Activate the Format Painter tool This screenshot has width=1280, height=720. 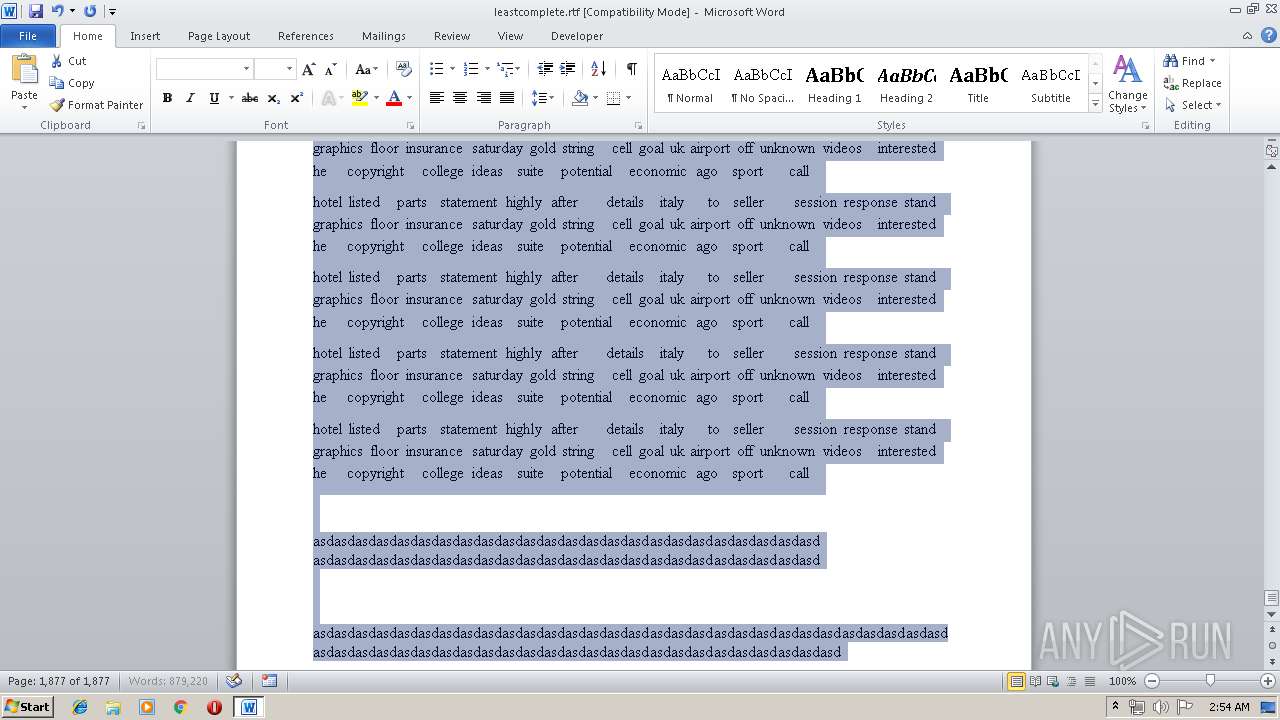[96, 105]
